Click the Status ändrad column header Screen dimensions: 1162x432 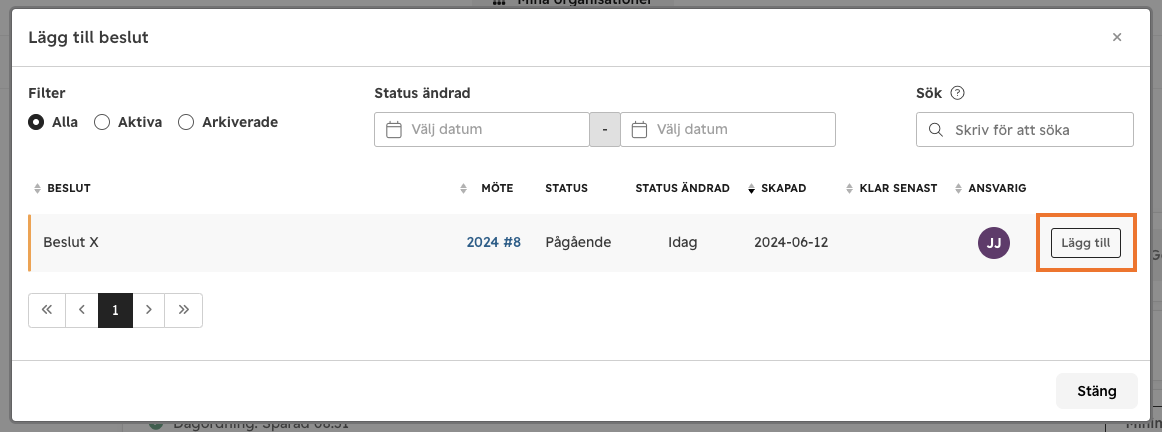point(683,188)
